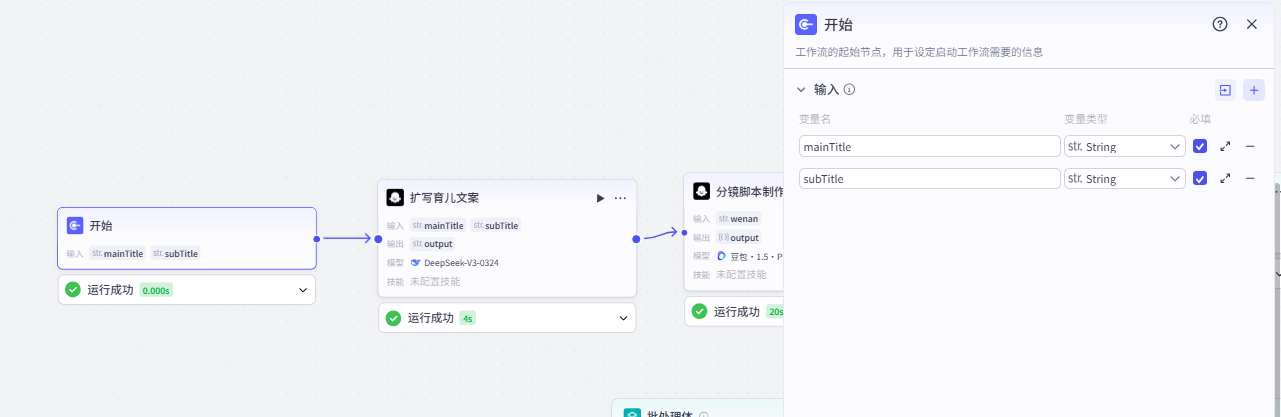Click the mainTitle variable name field

coord(929,146)
